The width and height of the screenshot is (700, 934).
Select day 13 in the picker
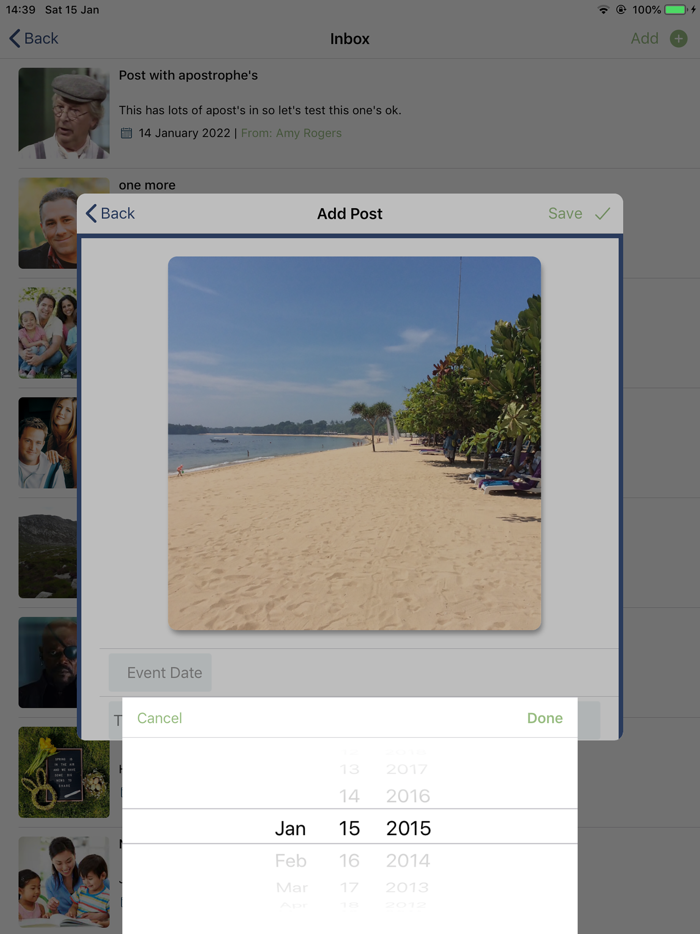(x=349, y=769)
